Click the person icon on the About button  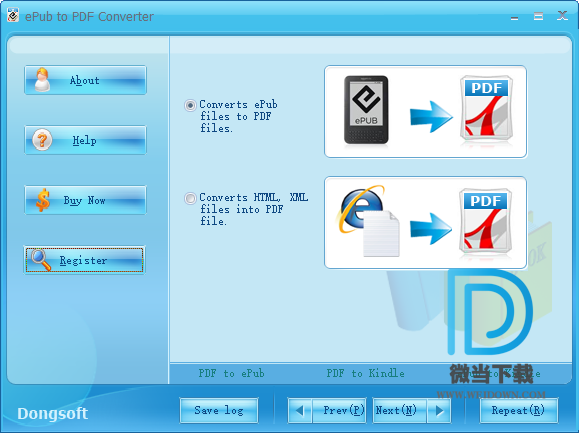click(42, 79)
